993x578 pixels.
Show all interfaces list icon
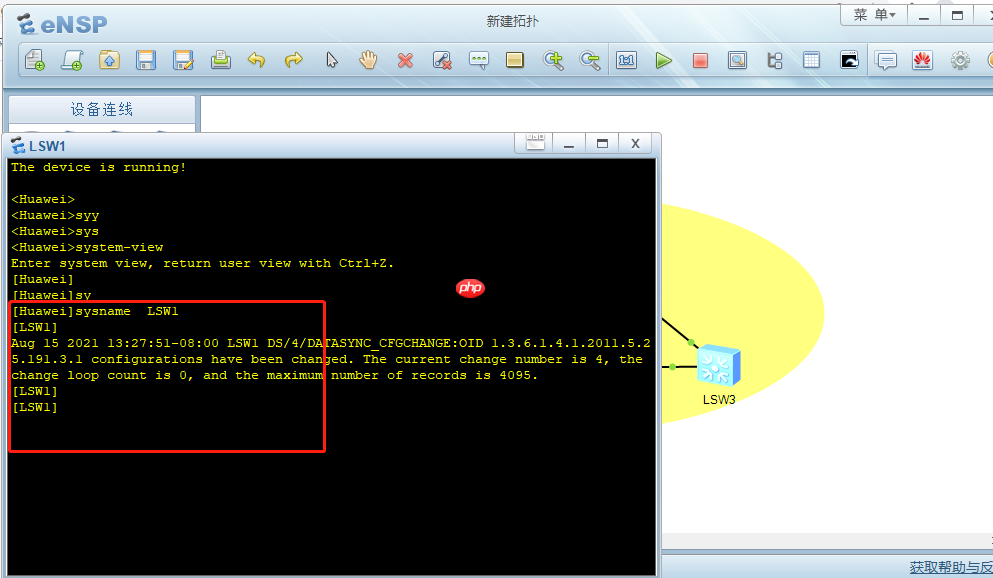[775, 60]
